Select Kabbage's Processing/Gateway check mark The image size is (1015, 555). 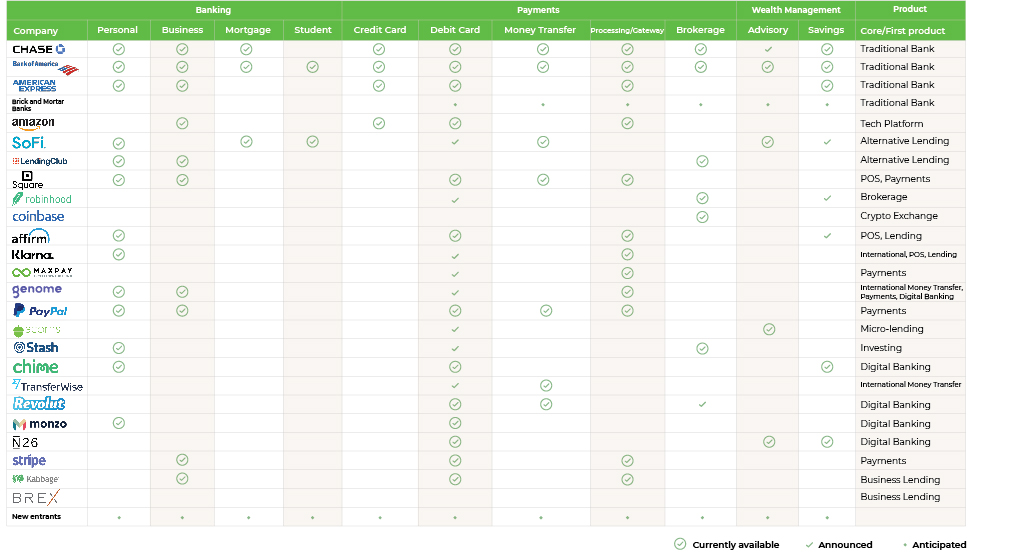tap(627, 479)
